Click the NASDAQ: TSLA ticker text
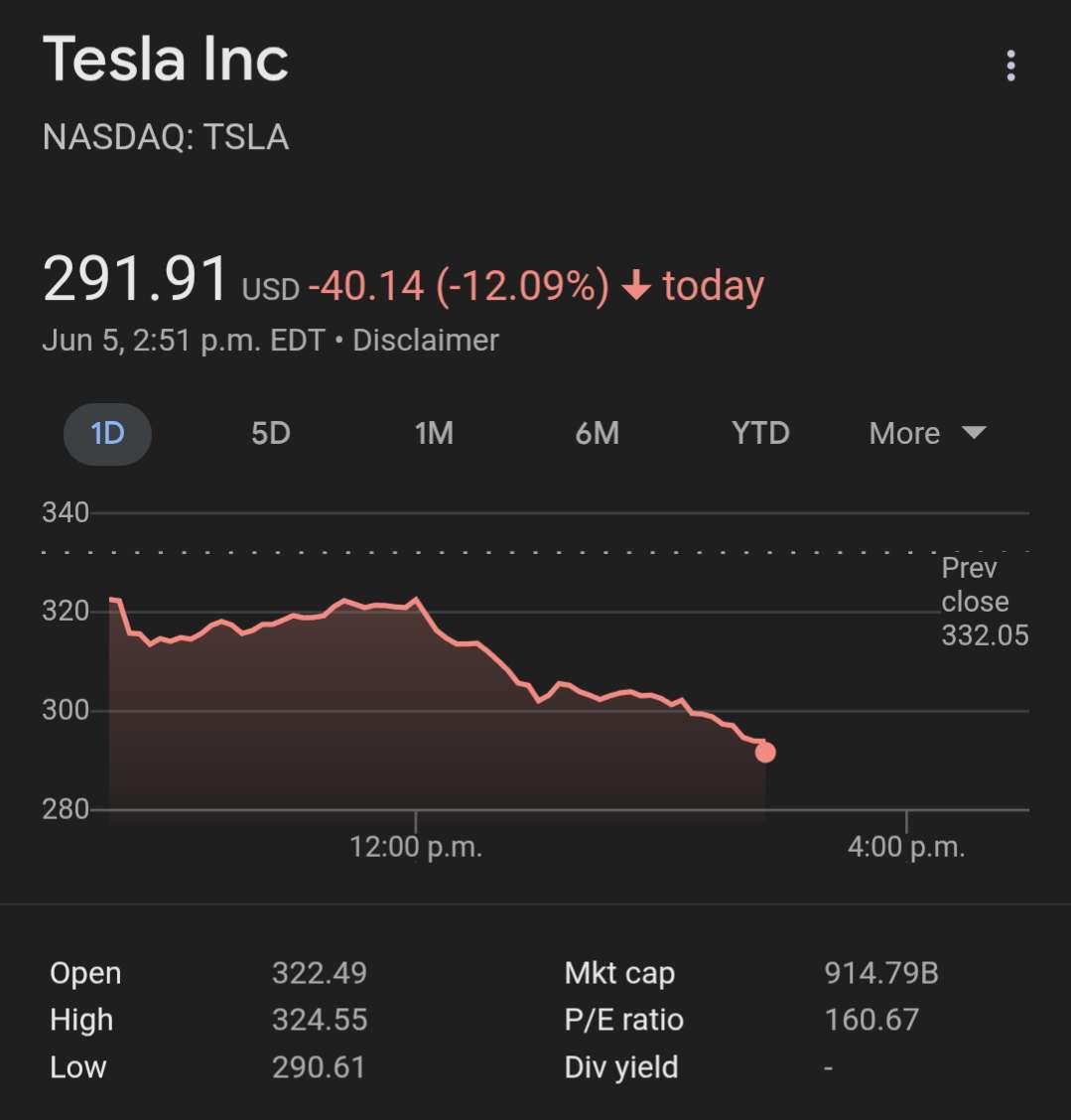Viewport: 1071px width, 1120px height. [166, 136]
